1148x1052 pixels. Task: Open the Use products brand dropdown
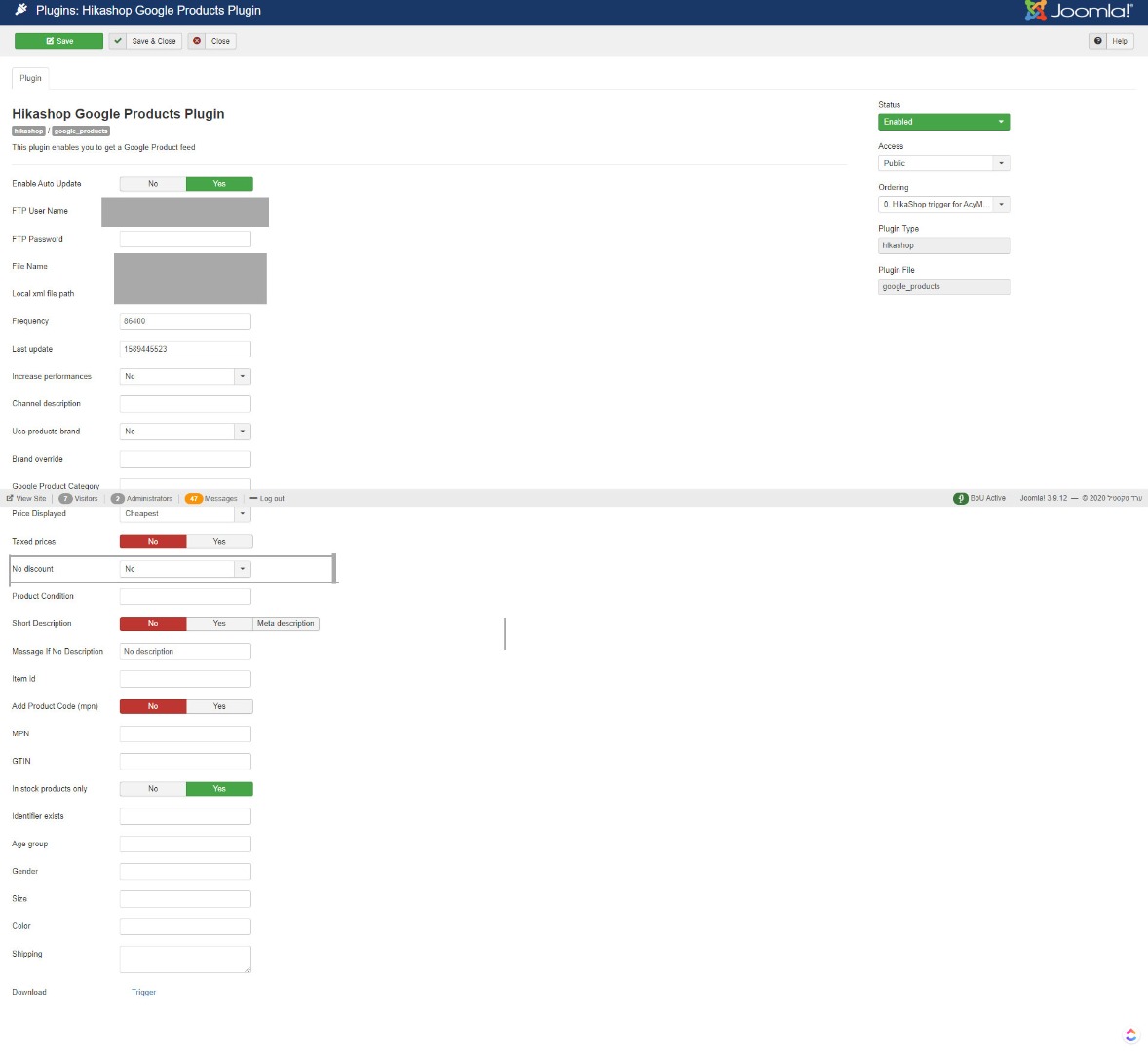[185, 432]
